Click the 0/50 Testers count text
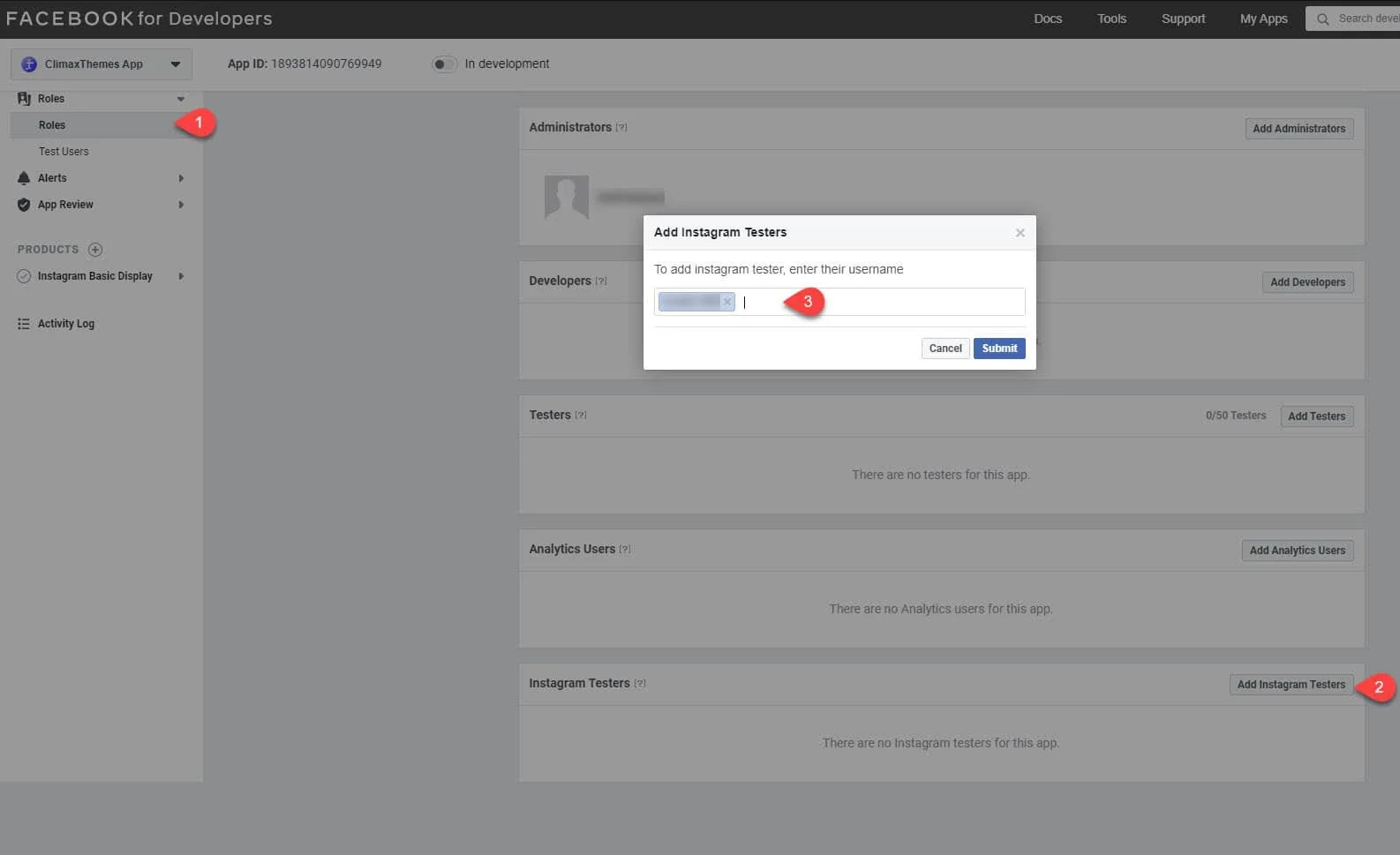The width and height of the screenshot is (1400, 855). [x=1235, y=416]
